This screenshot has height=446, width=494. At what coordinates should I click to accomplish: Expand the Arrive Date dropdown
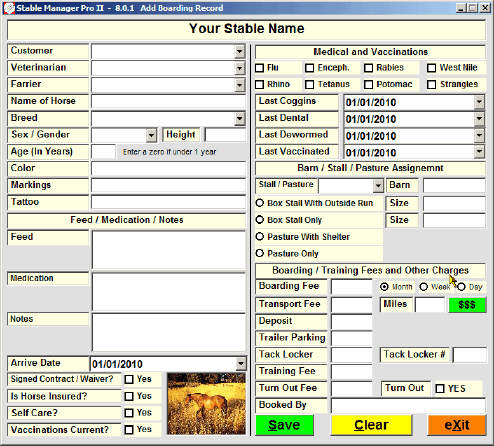(x=241, y=364)
